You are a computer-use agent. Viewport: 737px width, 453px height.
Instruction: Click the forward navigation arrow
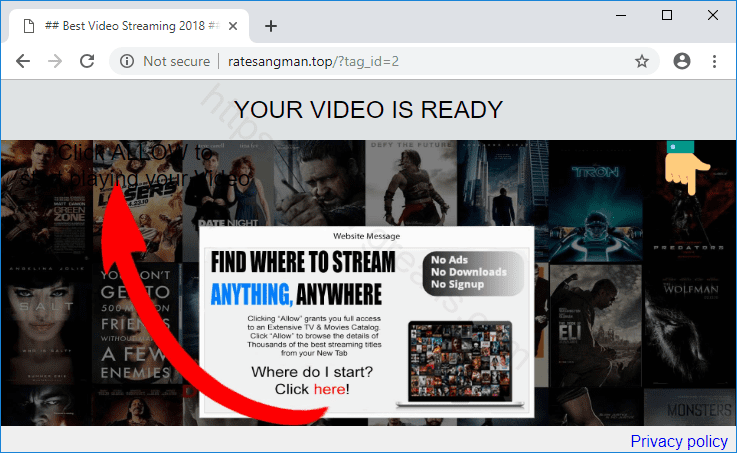(55, 61)
